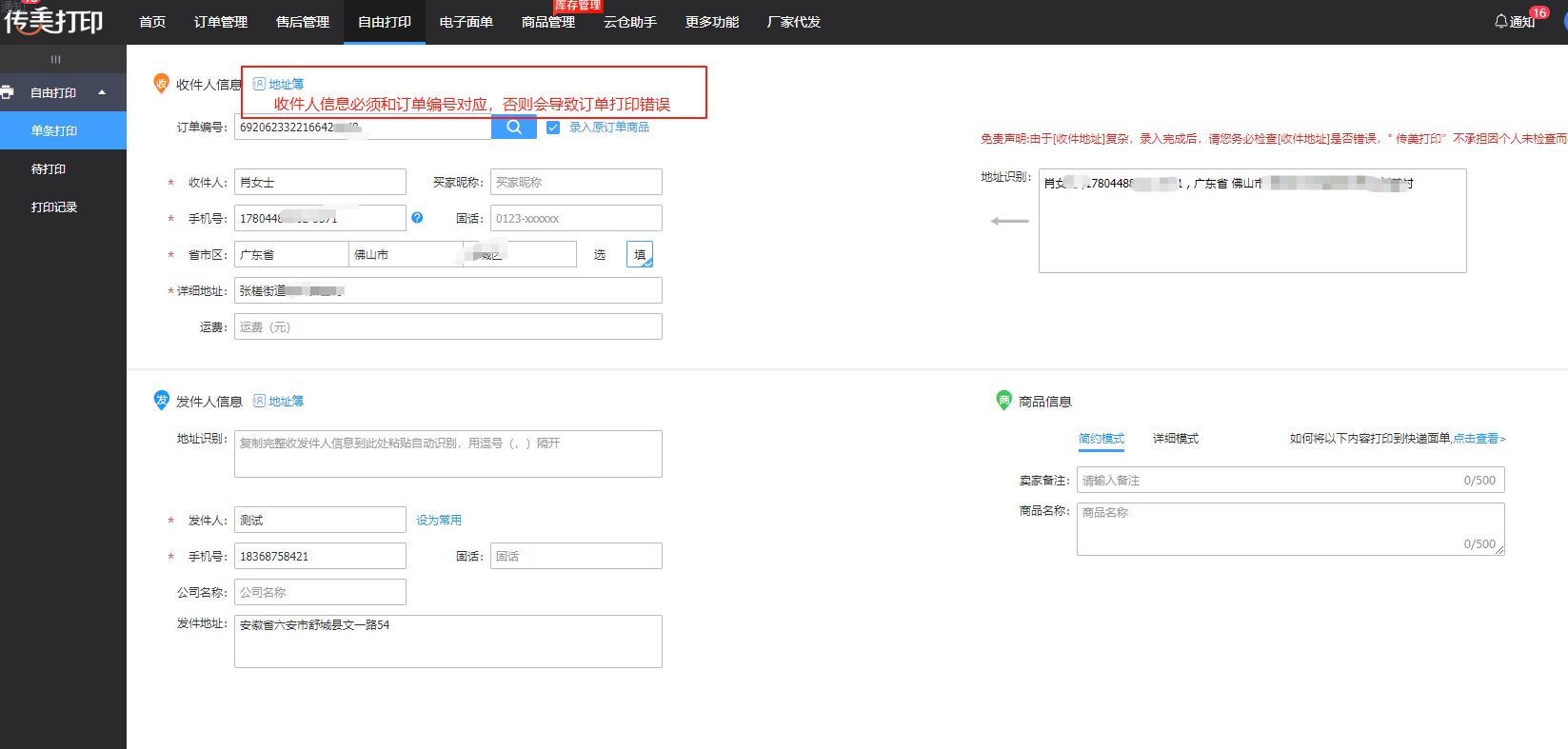Image resolution: width=1568 pixels, height=749 pixels.
Task: Click the 商品名称 textarea resize handle
Action: [x=1499, y=550]
